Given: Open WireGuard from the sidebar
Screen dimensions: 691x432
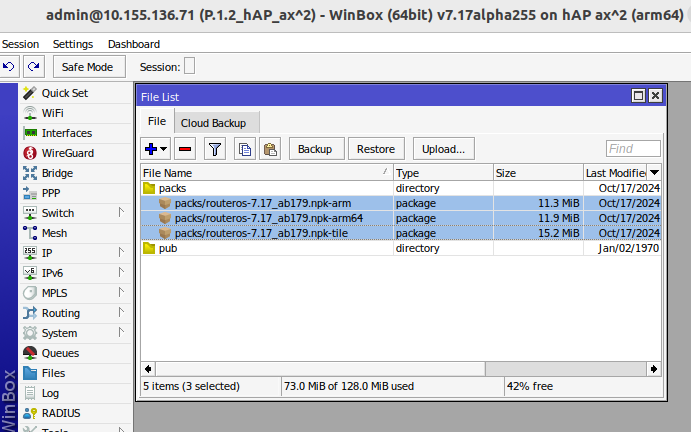Looking at the screenshot, I should click(67, 153).
